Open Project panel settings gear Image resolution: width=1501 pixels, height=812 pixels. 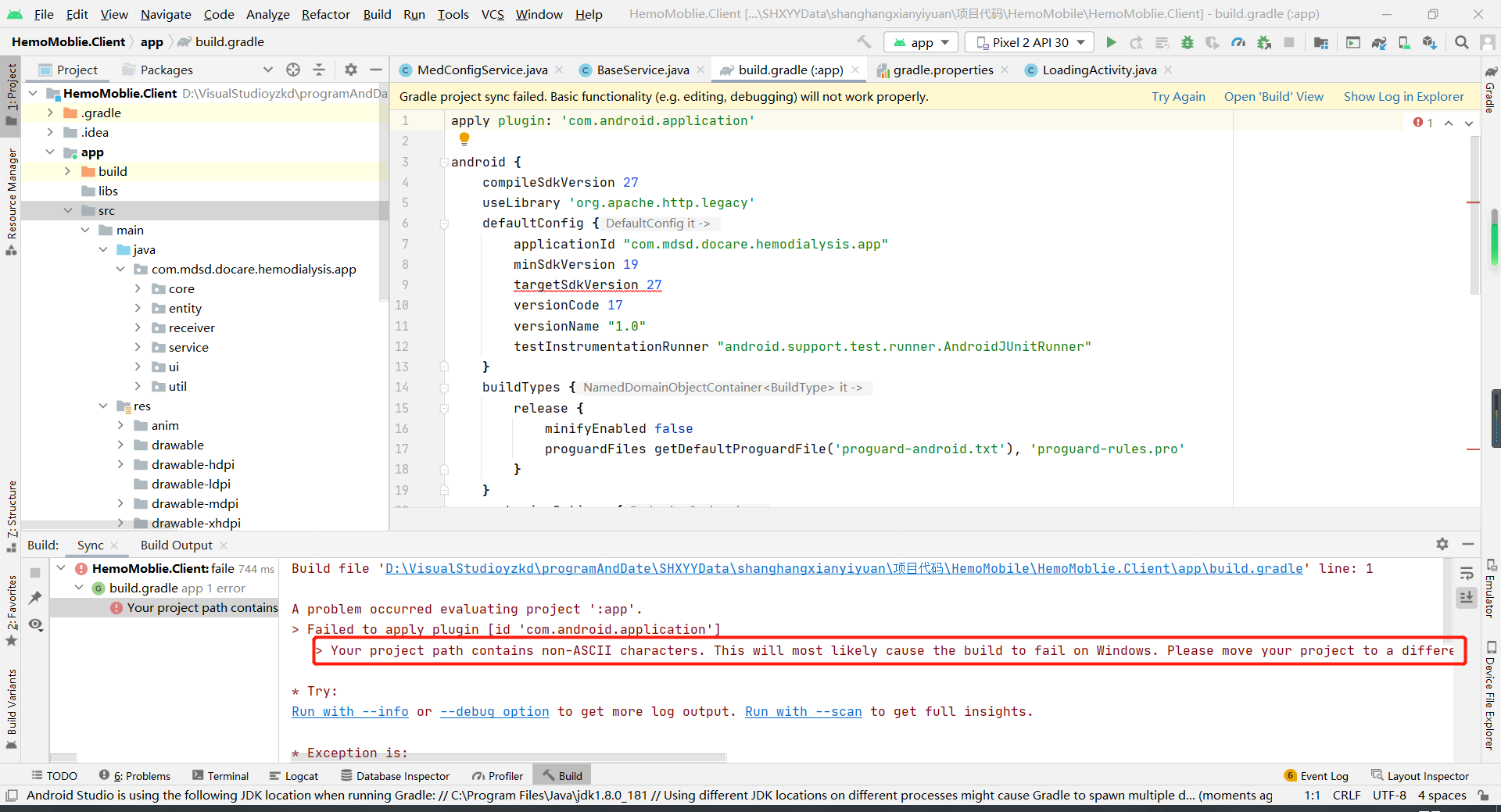click(351, 70)
